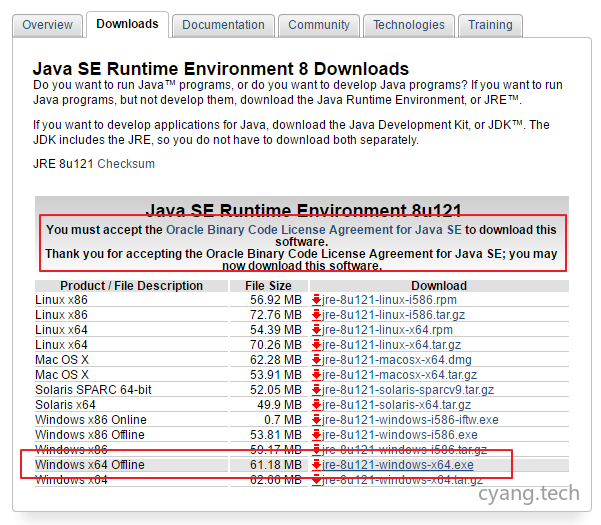Viewport: 601px width, 525px height.
Task: Open the JRE 8u121 Checksum link
Action: tap(126, 164)
